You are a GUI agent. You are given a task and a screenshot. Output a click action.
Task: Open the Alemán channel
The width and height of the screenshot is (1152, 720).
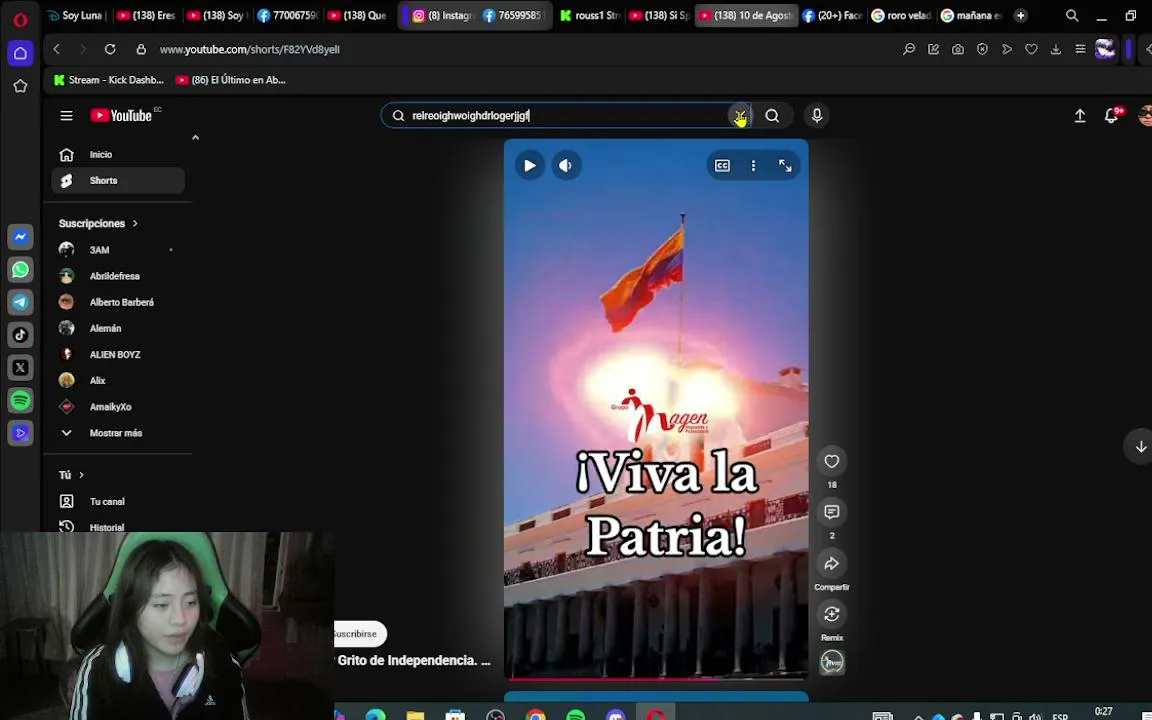coord(118,328)
